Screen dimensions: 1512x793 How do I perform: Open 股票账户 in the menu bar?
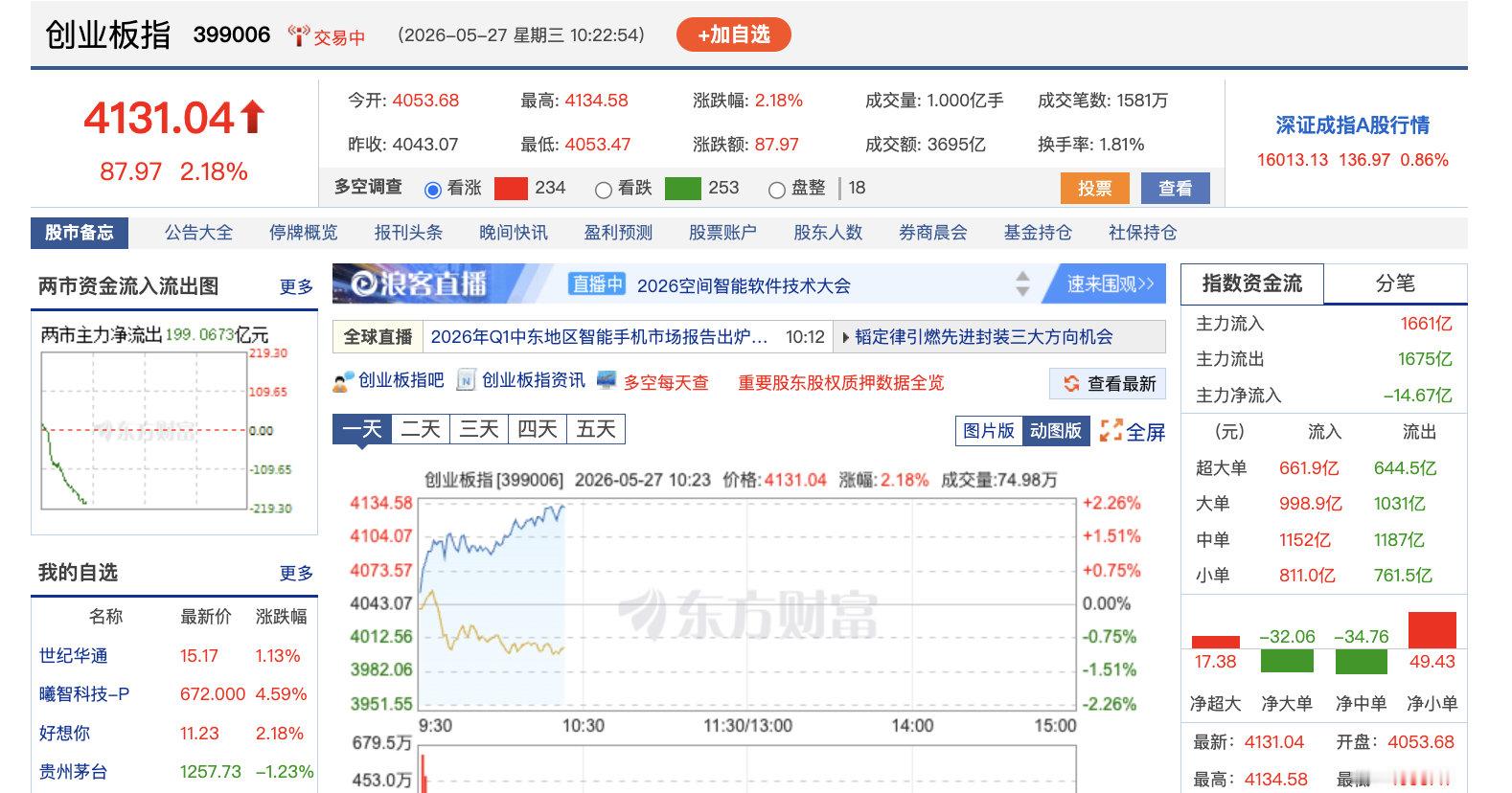pyautogui.click(x=722, y=233)
